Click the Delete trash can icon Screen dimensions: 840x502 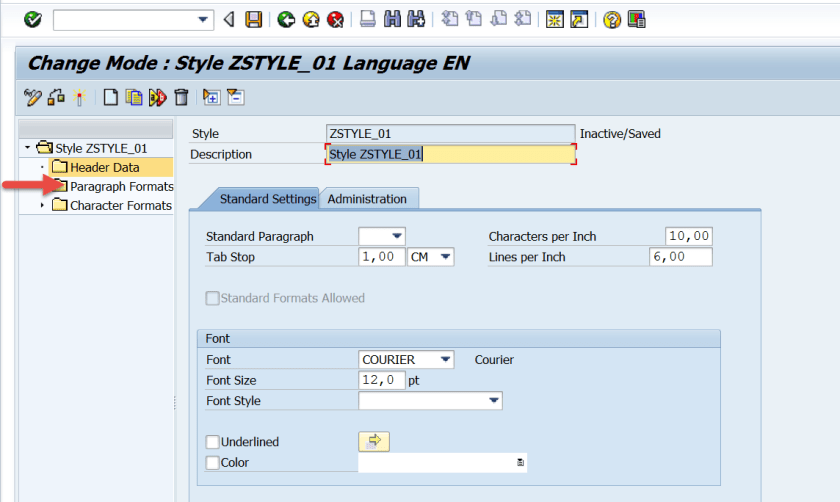(181, 97)
